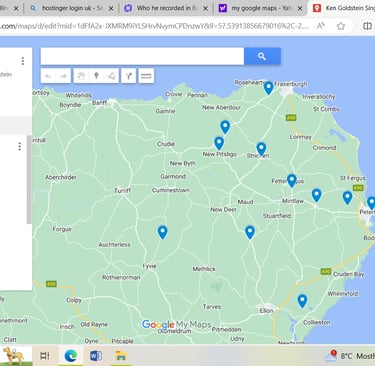Click the redo arrow in map toolbar
The width and height of the screenshot is (375, 366).
pos(63,76)
